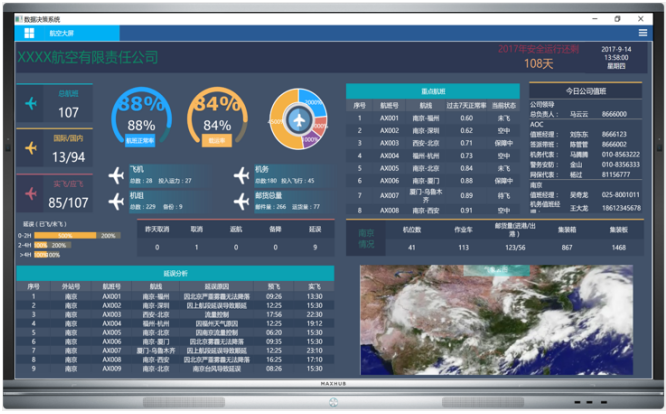666x414 pixels.
Task: Click the 航班正常率 label under 88%
Action: pyautogui.click(x=140, y=141)
